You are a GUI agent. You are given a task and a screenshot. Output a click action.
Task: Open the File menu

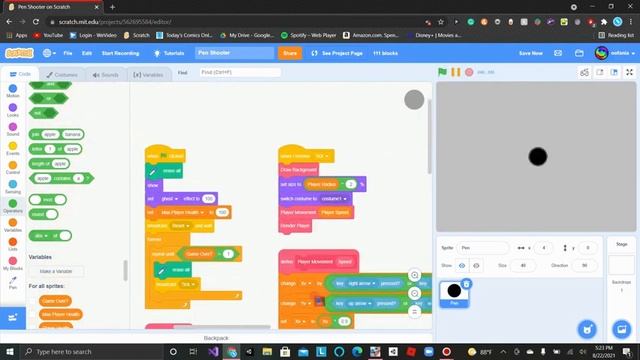coord(68,53)
